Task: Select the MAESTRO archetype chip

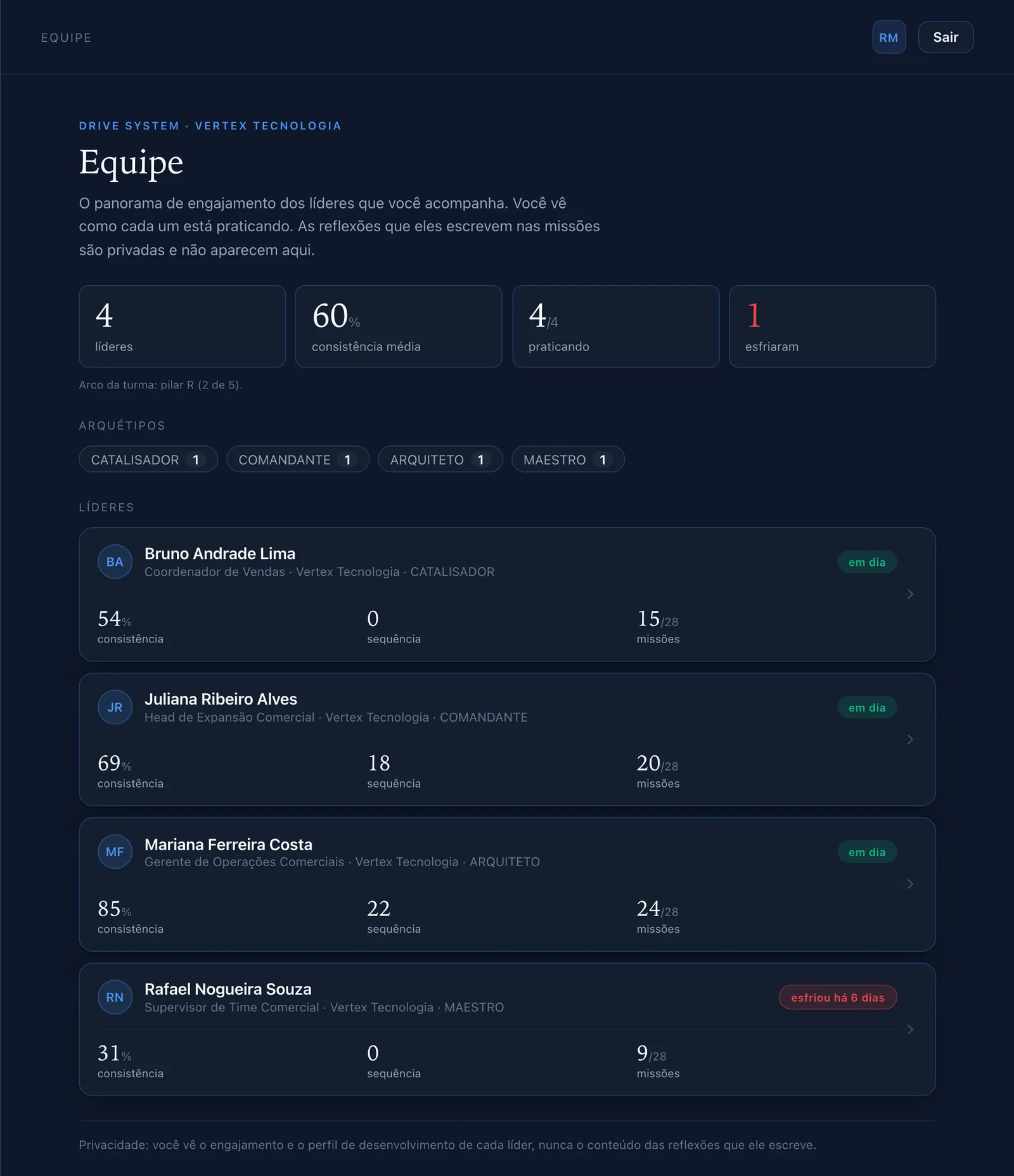Action: click(568, 459)
